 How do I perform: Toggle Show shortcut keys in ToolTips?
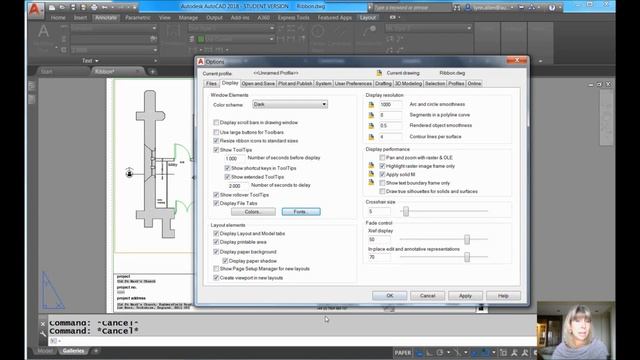[227, 168]
